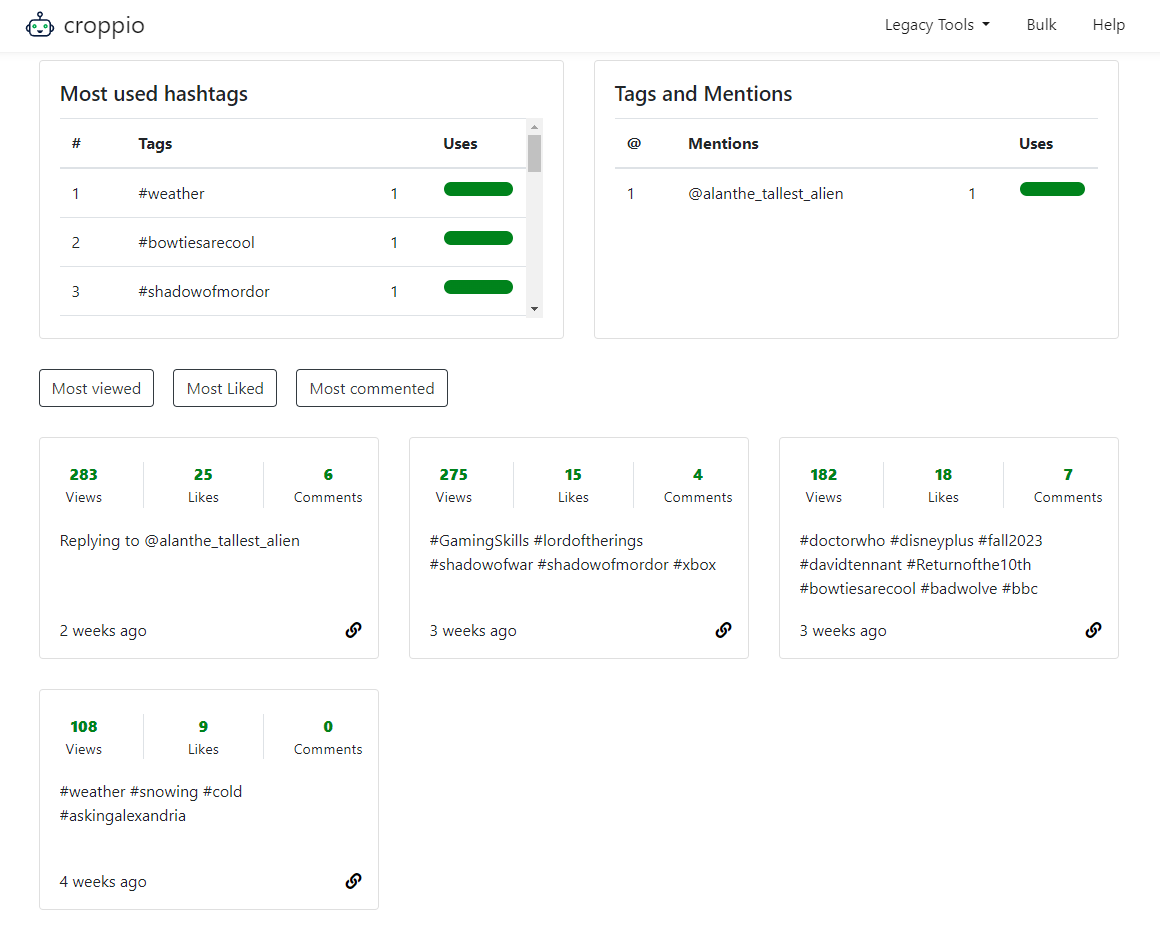Open the Legacy Tools dropdown

937,25
